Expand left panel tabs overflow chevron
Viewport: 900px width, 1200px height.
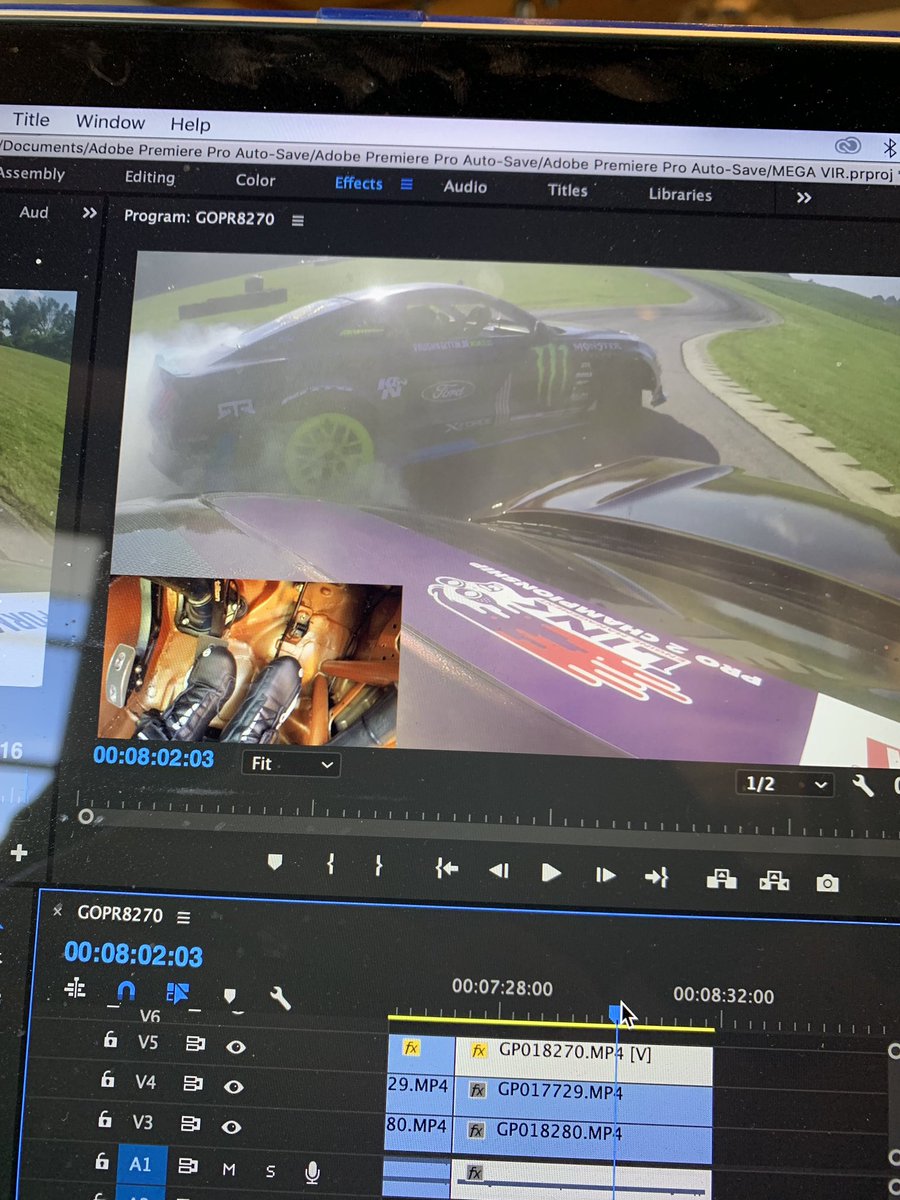click(90, 213)
